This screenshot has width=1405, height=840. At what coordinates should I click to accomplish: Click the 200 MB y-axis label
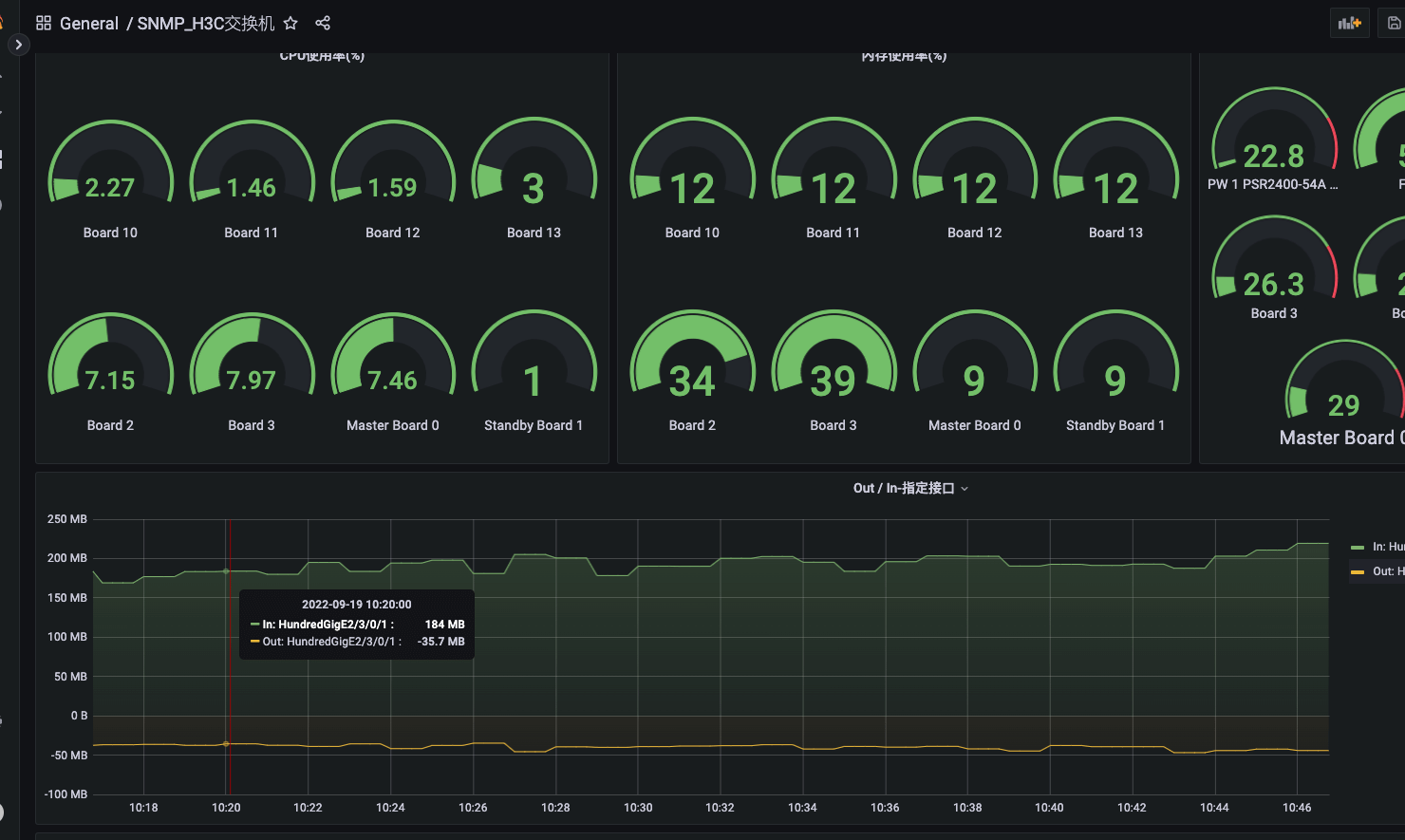tap(67, 558)
